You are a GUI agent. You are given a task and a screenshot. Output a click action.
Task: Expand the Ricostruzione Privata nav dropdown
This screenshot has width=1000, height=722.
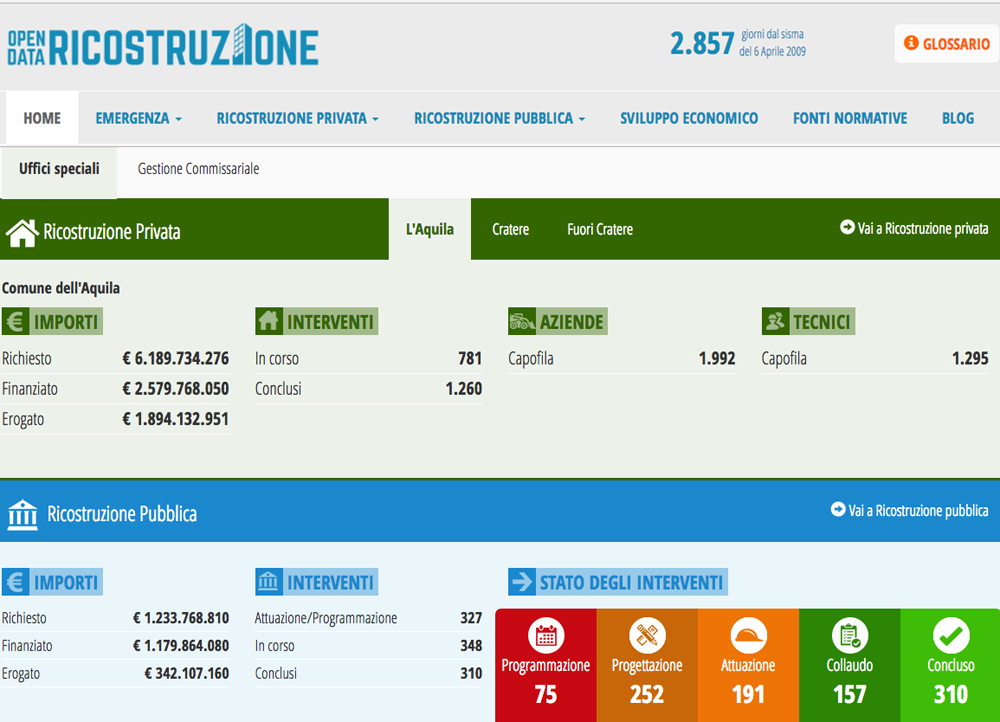(297, 118)
